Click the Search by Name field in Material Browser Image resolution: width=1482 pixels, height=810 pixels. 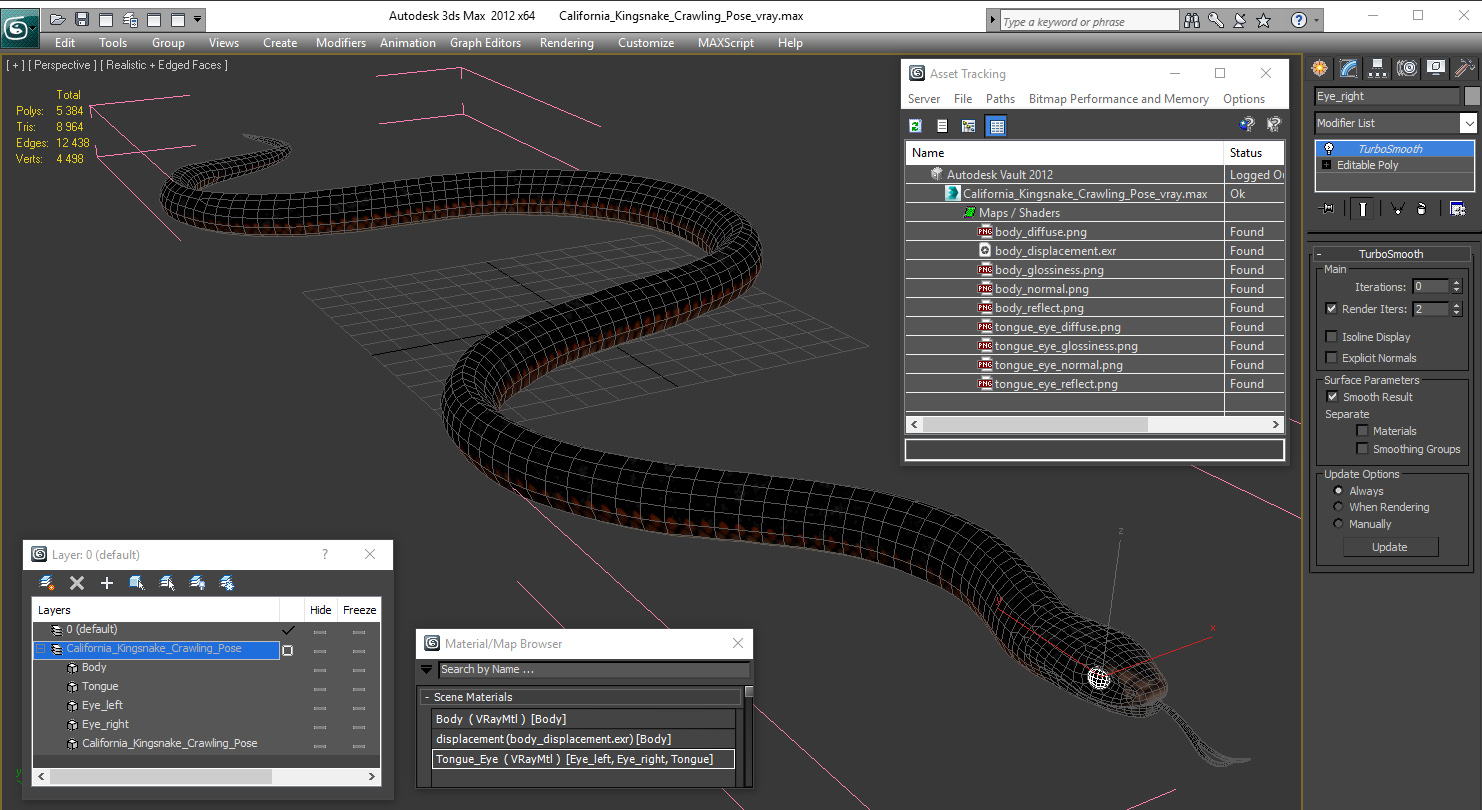pos(594,670)
